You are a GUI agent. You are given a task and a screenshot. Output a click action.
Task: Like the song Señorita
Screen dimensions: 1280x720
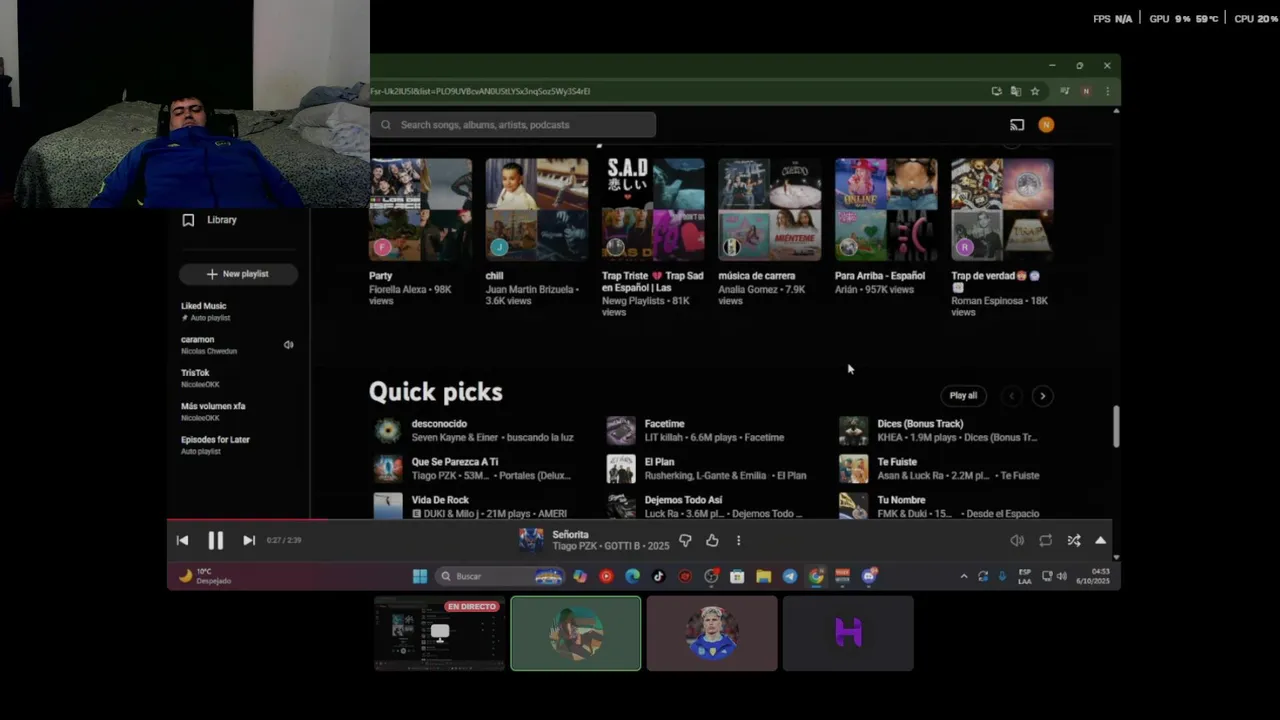(x=712, y=540)
